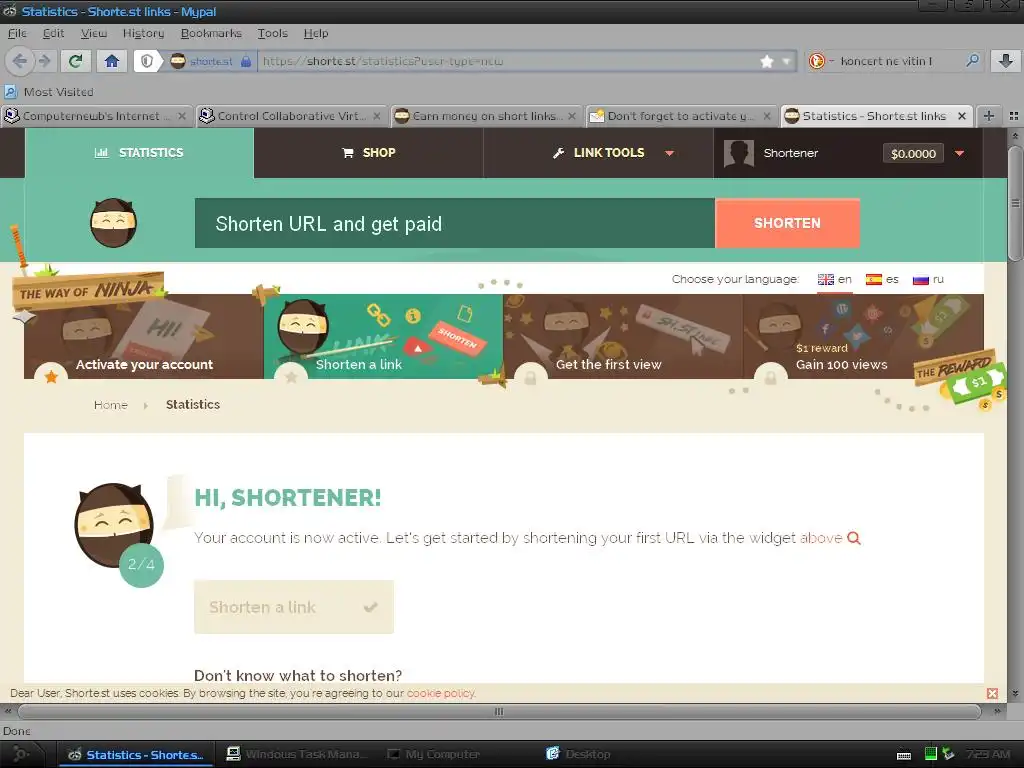The image size is (1024, 768).
Task: Open the Bookmarks menu
Action: click(x=211, y=33)
